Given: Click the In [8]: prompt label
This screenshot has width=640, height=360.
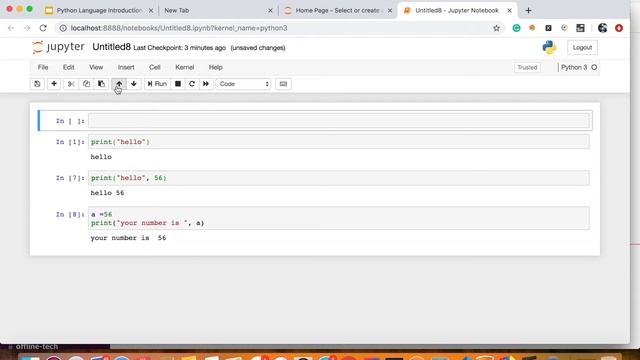Looking at the screenshot, I should pyautogui.click(x=70, y=214).
